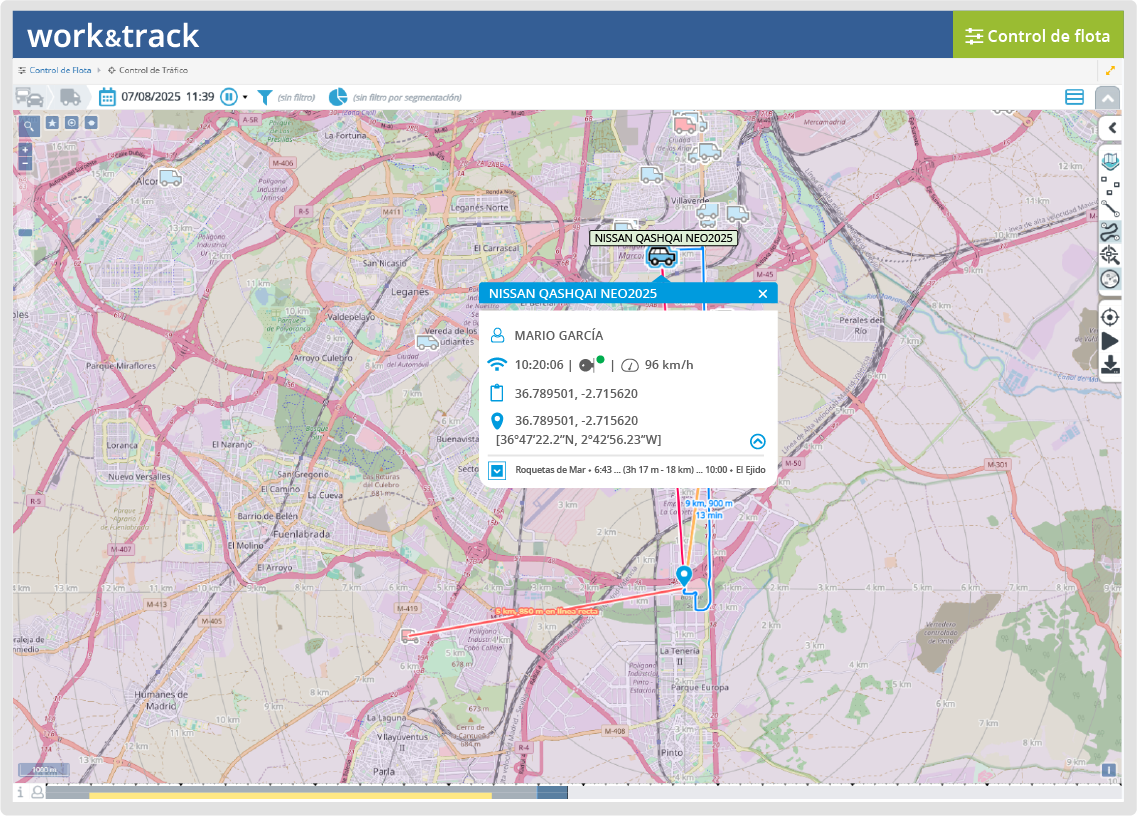Click Control de Flota breadcrumb link

60,70
